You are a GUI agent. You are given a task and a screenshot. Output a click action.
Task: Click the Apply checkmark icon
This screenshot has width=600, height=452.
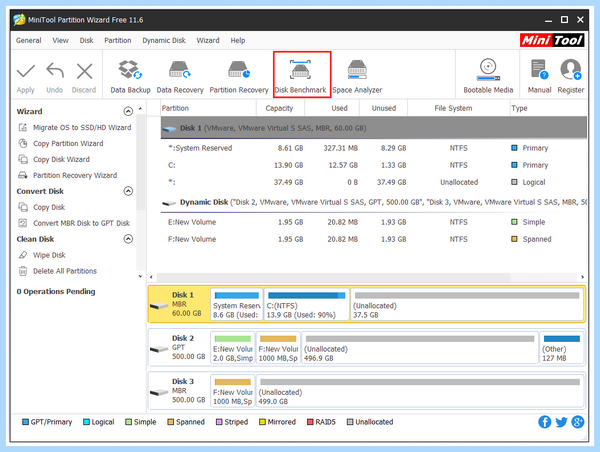coord(26,72)
